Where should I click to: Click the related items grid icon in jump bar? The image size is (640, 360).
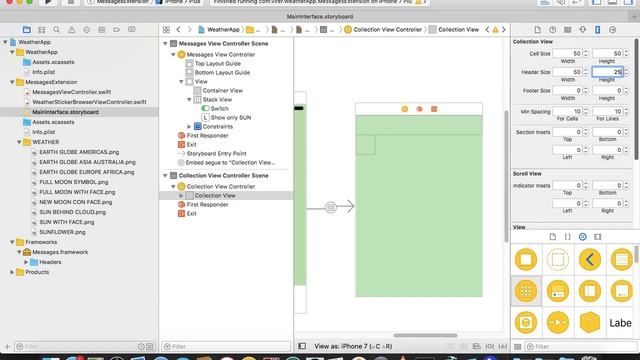click(x=166, y=30)
